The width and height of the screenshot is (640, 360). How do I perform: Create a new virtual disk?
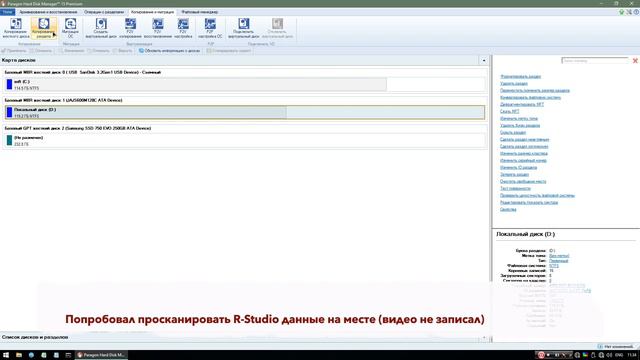click(101, 28)
